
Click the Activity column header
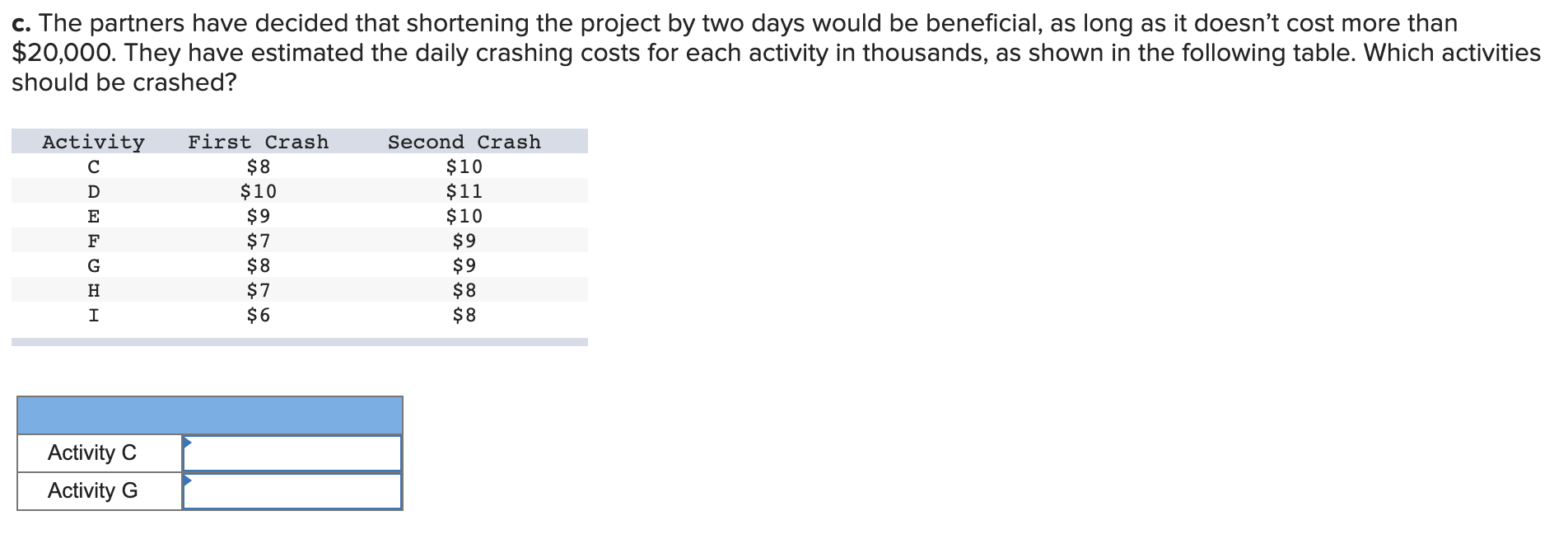click(x=93, y=142)
